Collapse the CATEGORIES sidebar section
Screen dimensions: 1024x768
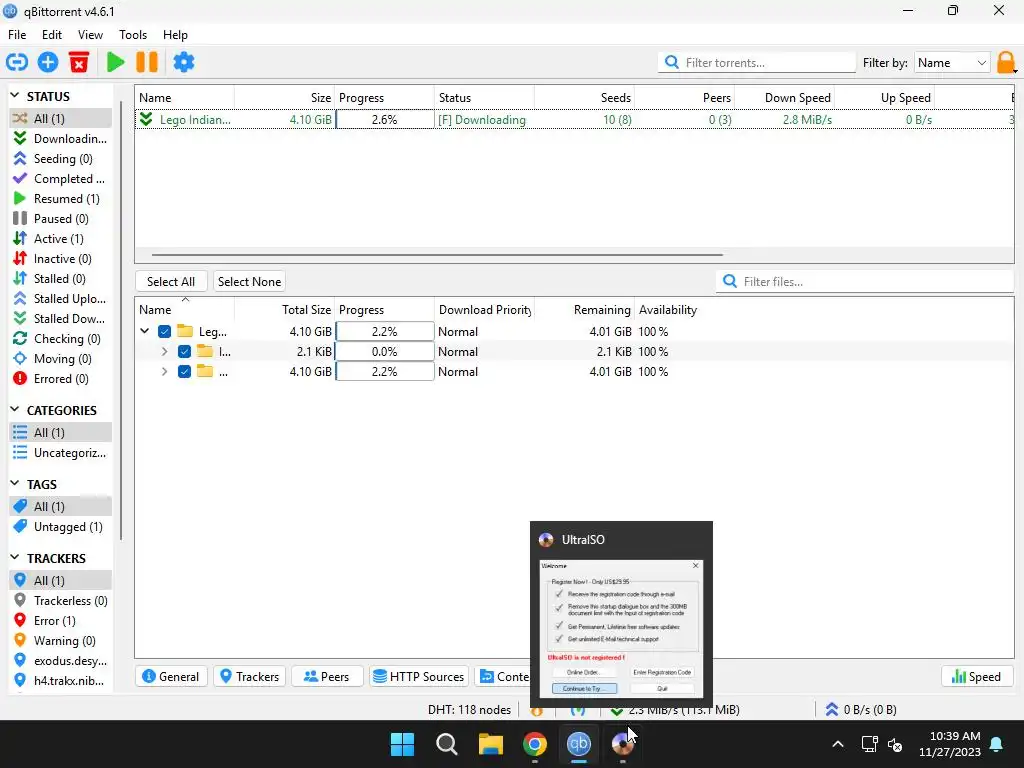pyautogui.click(x=15, y=410)
